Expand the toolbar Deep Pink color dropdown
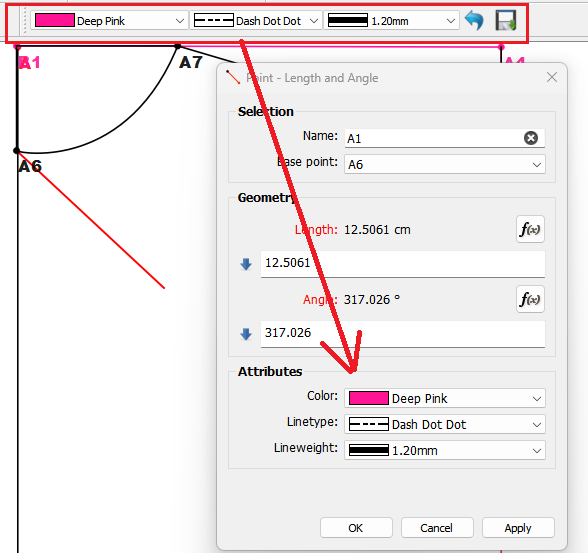The width and height of the screenshot is (588, 553). tap(109, 21)
